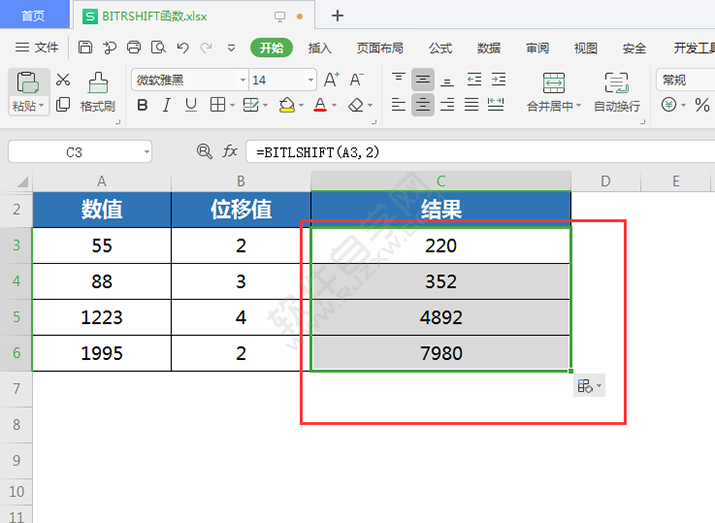Click the cell Borders icon
Image resolution: width=715 pixels, height=523 pixels.
218,105
